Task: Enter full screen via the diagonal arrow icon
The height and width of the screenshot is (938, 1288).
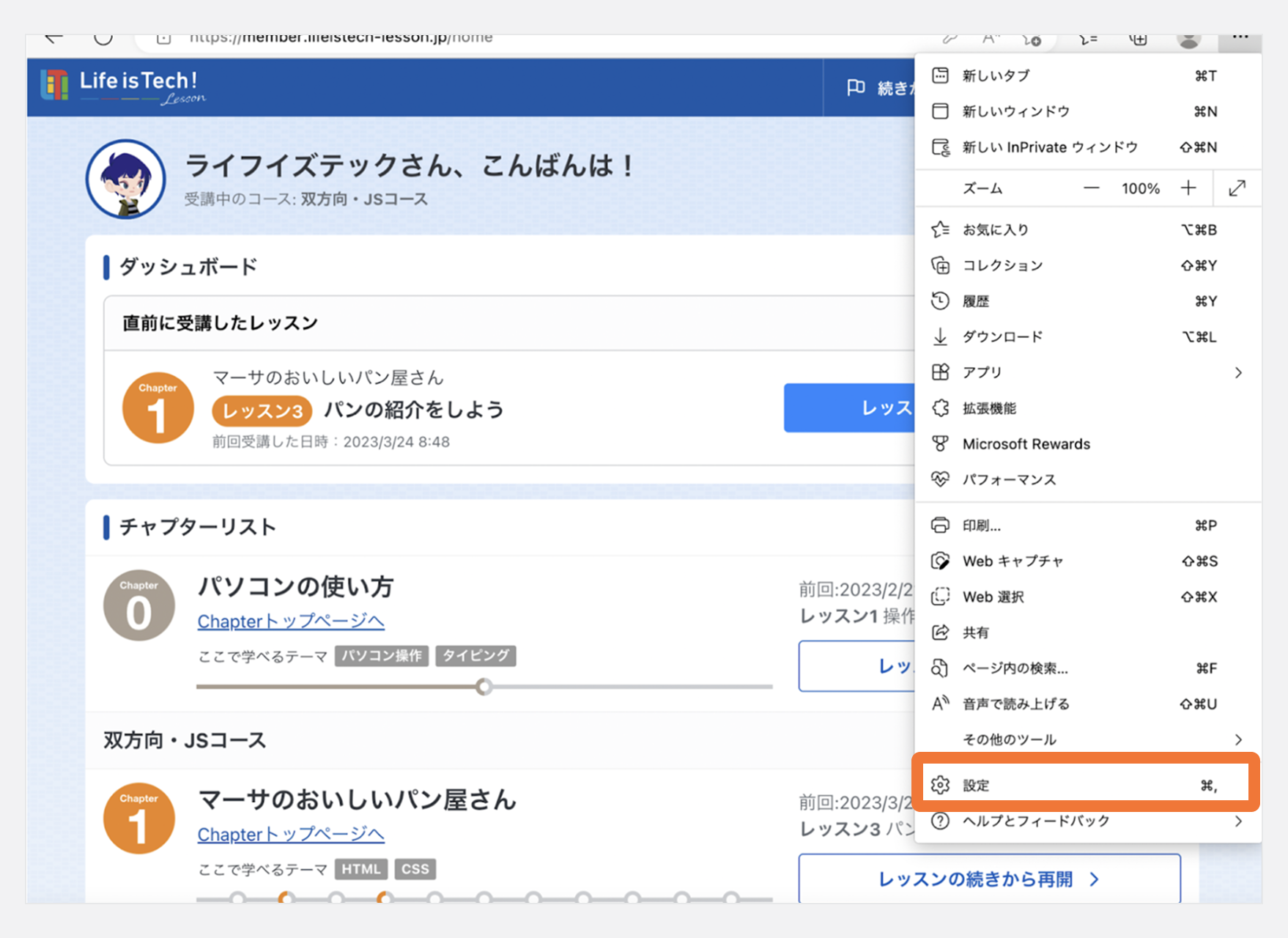Action: [x=1237, y=188]
